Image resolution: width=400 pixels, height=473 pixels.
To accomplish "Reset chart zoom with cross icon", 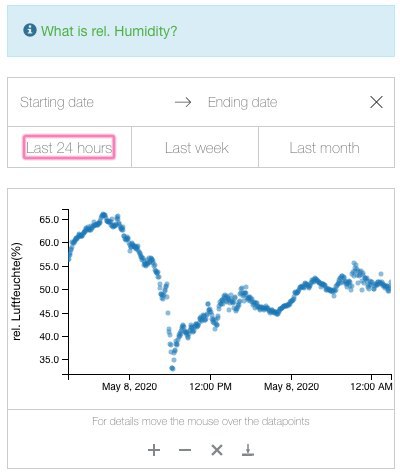I will 217,450.
